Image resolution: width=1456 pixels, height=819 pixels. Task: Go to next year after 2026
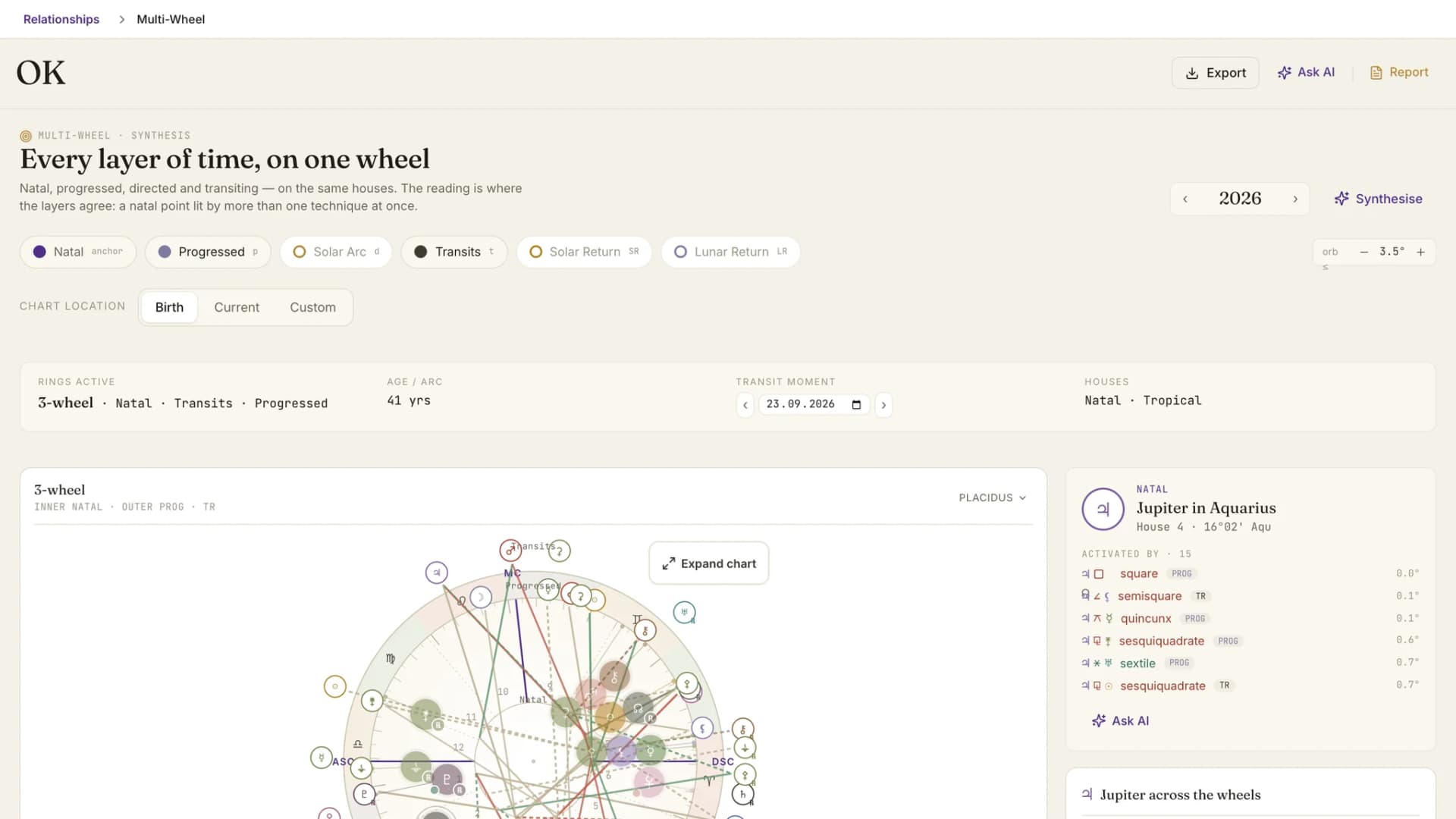1295,199
